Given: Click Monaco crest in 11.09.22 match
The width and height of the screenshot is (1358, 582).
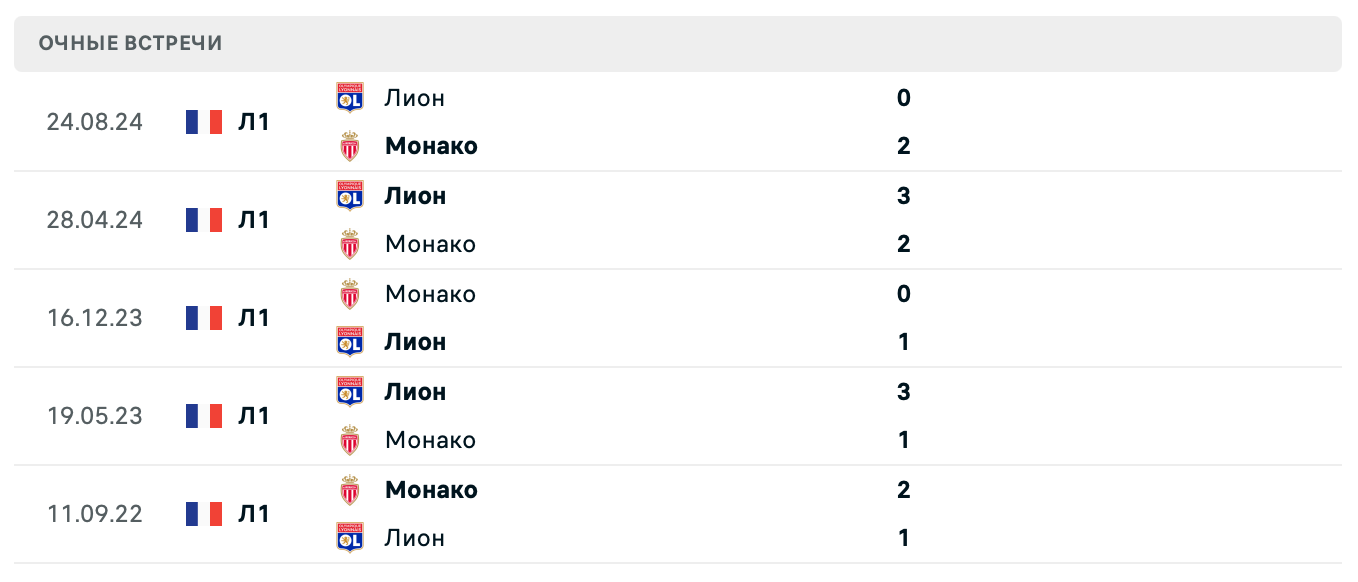Looking at the screenshot, I should pos(350,490).
